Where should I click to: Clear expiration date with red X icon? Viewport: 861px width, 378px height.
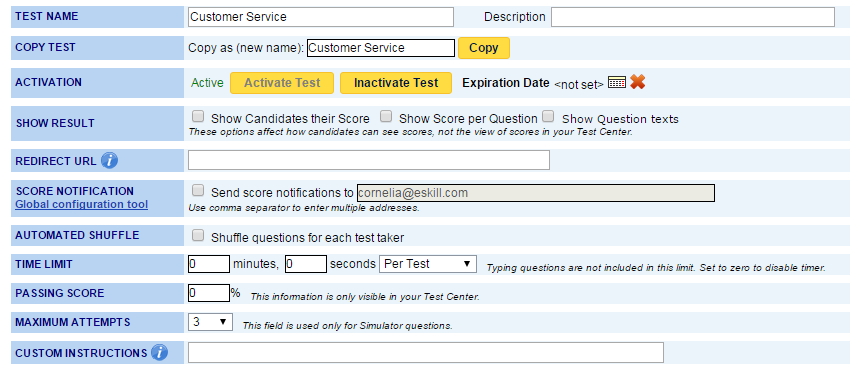point(638,82)
